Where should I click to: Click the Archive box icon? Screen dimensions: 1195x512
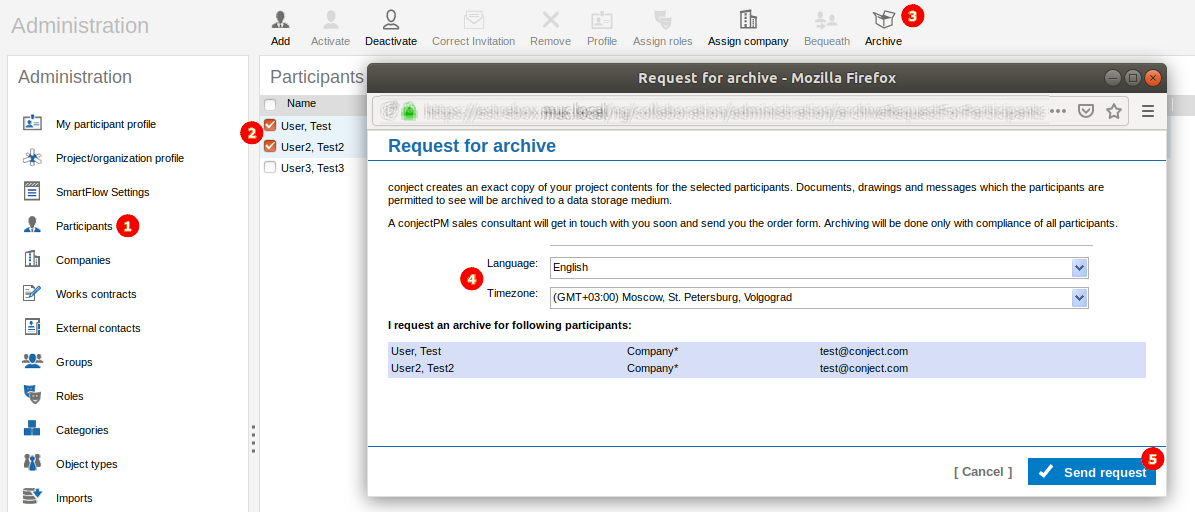coord(883,20)
